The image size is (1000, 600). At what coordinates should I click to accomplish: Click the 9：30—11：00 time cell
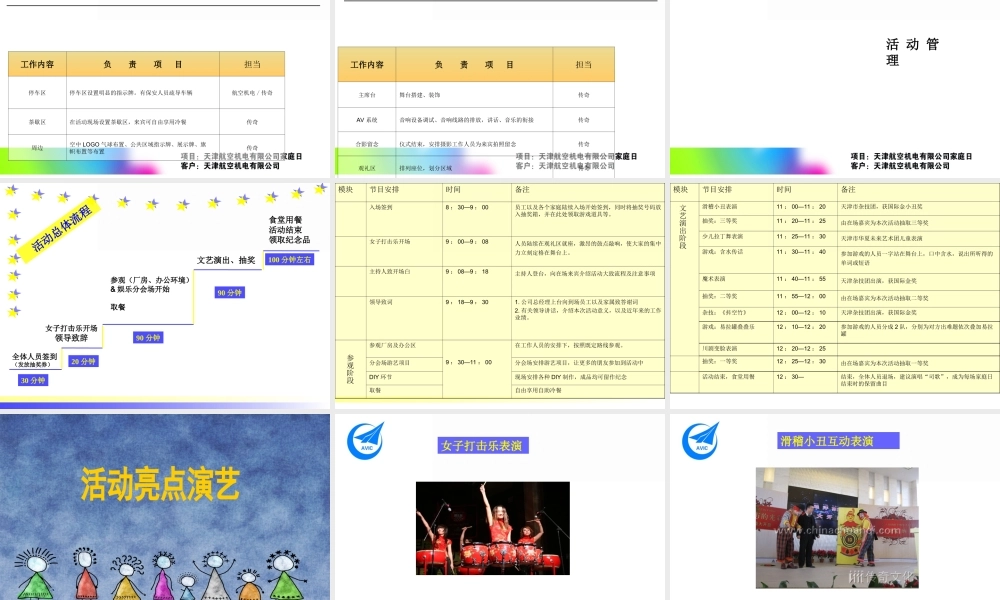(x=477, y=369)
